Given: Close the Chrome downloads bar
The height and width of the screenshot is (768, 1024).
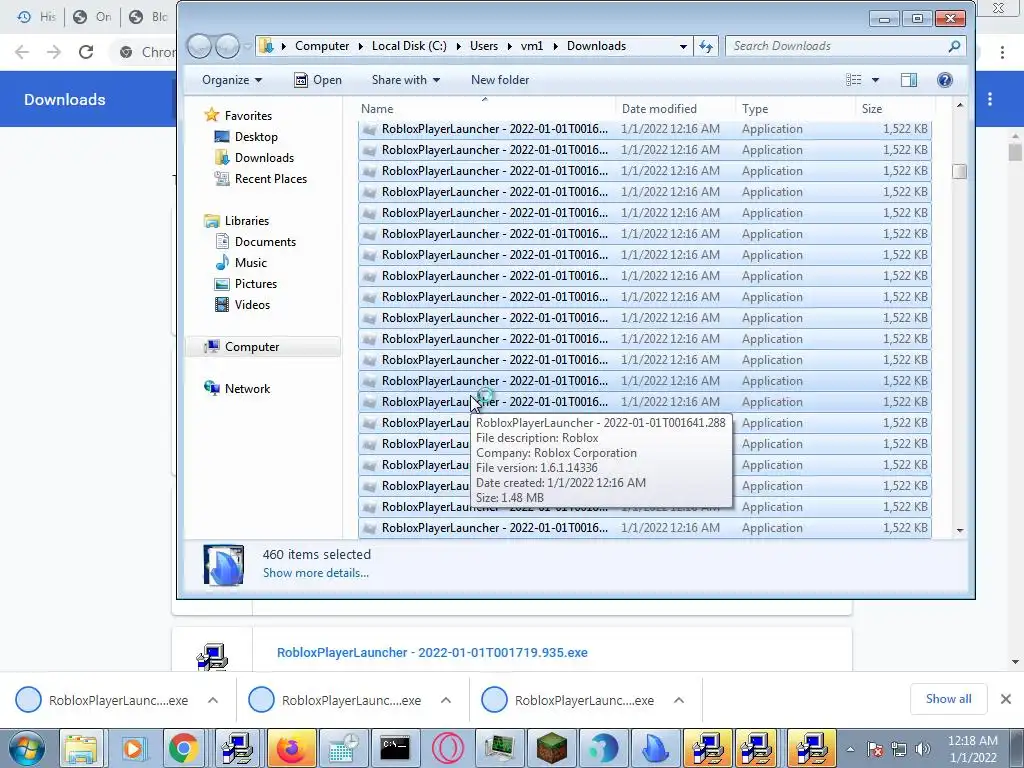Looking at the screenshot, I should click(x=1006, y=699).
